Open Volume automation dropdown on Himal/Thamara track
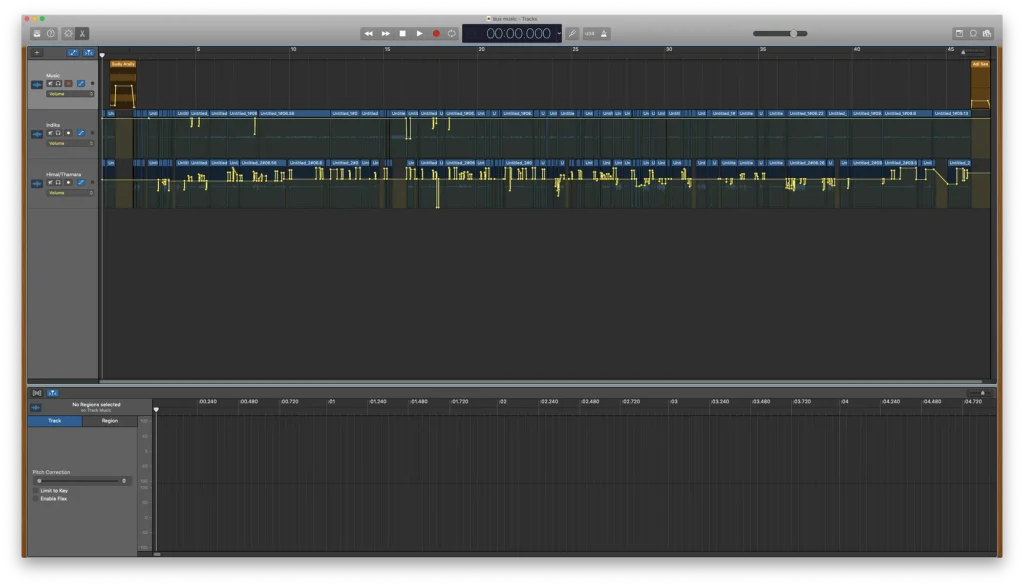Viewport: 1024px width, 586px height. tap(70, 192)
